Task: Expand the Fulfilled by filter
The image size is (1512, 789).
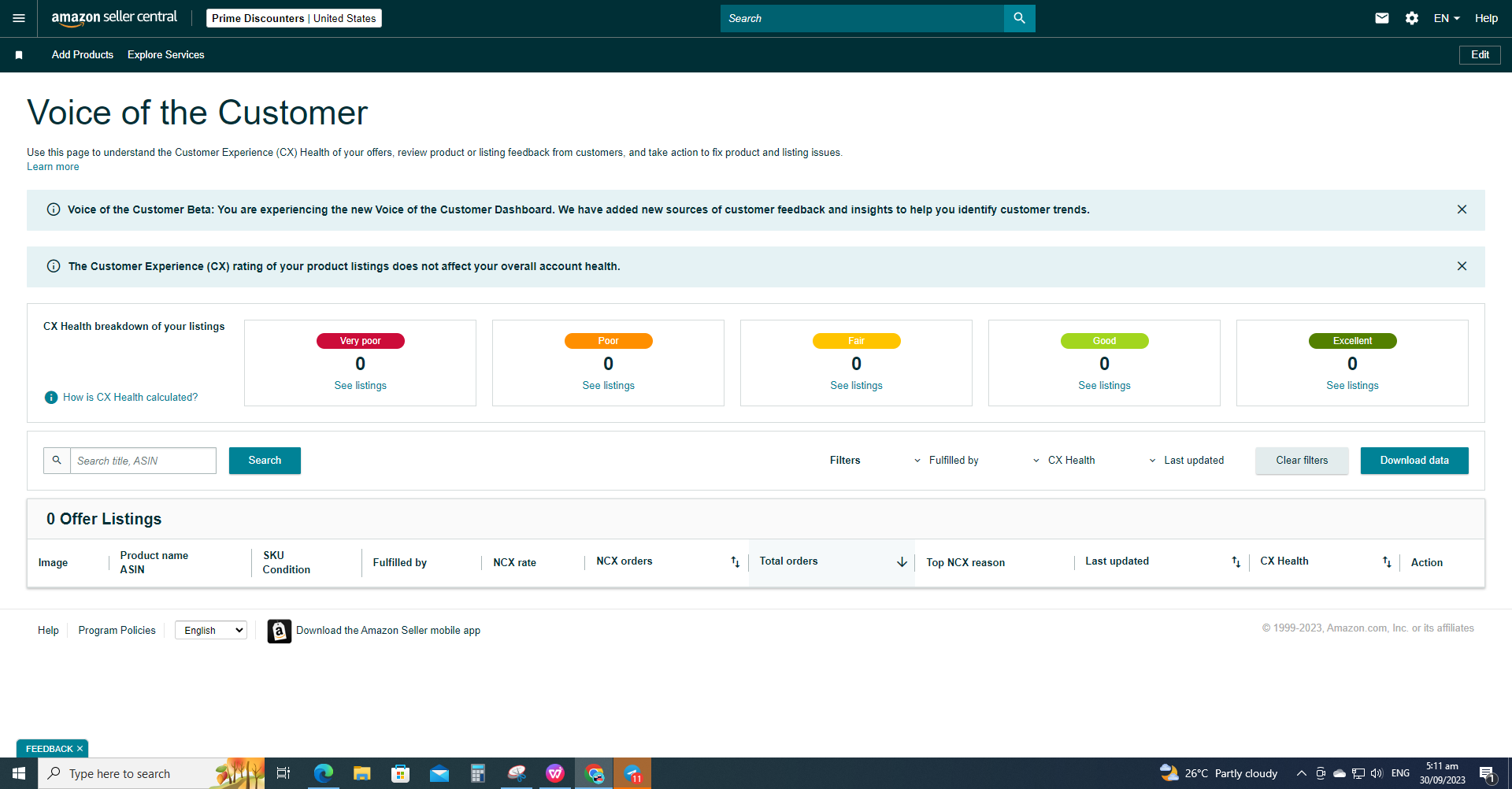Action: (946, 461)
